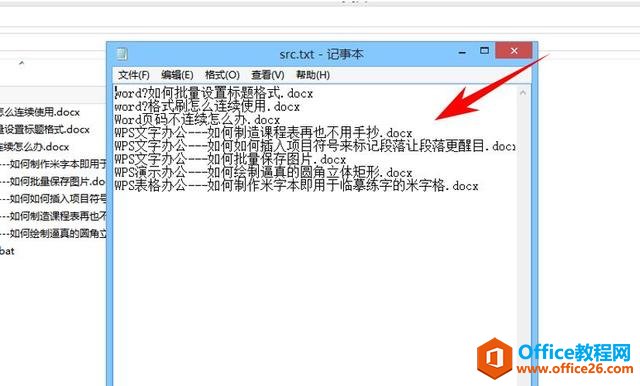Image resolution: width=640 pixels, height=386 pixels.
Task: Select Explorer file ending 设置标题格式.docx
Action: [x=45, y=129]
